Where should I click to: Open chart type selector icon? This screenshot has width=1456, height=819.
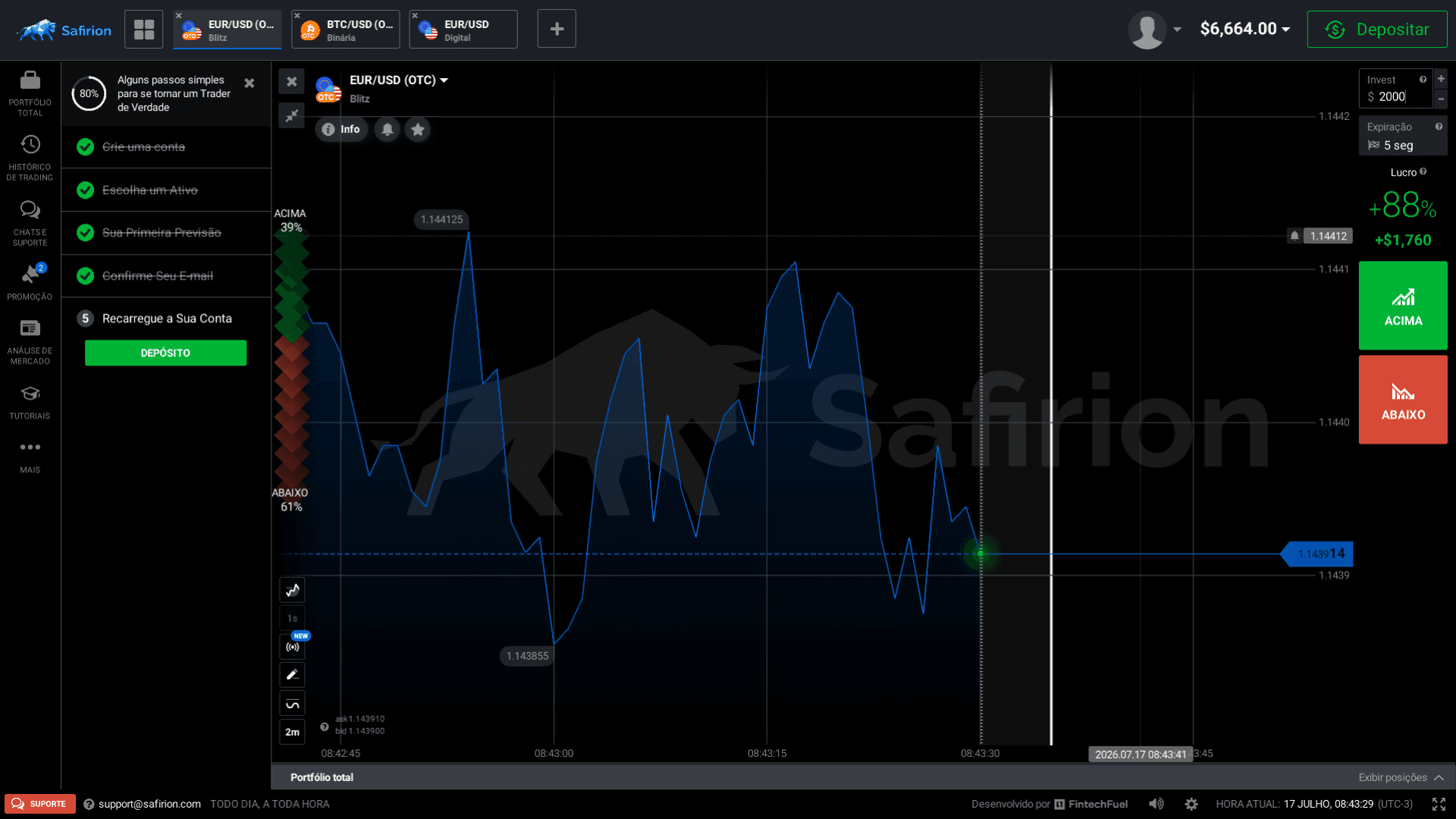click(293, 590)
